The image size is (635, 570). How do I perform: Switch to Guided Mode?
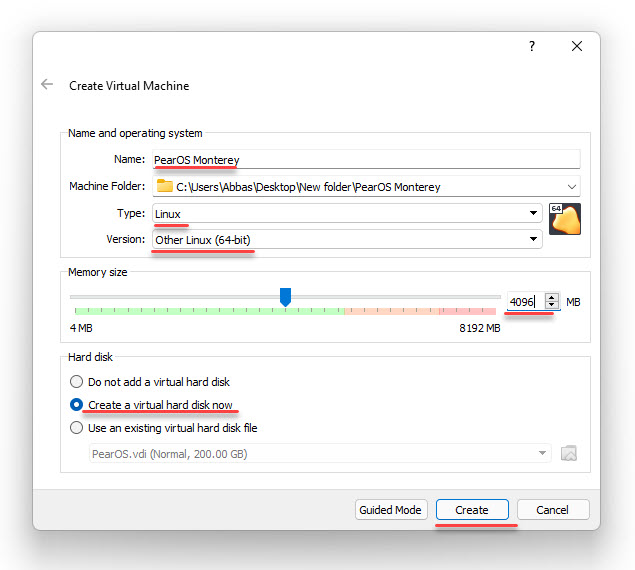[391, 510]
